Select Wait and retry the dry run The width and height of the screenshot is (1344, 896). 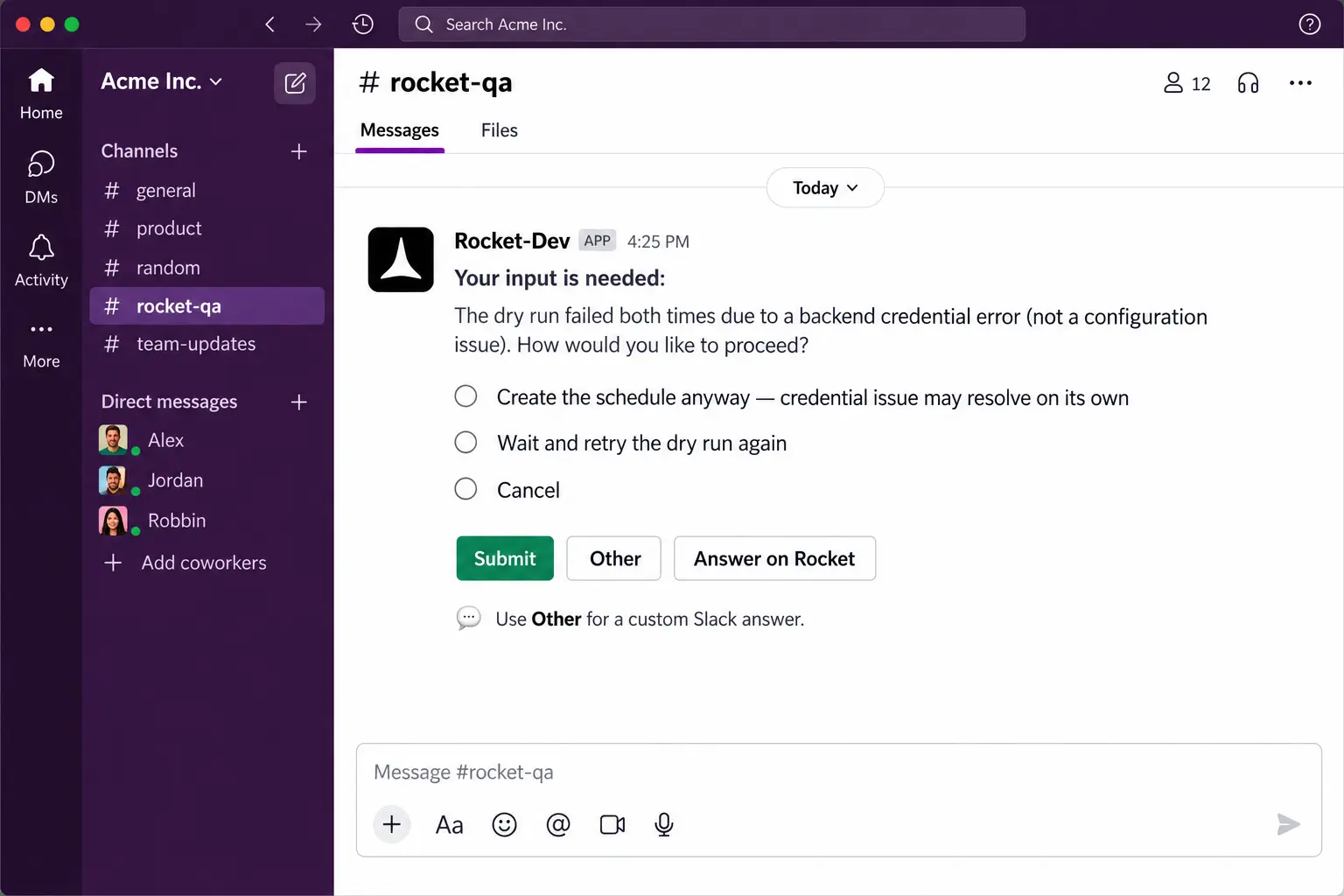465,442
